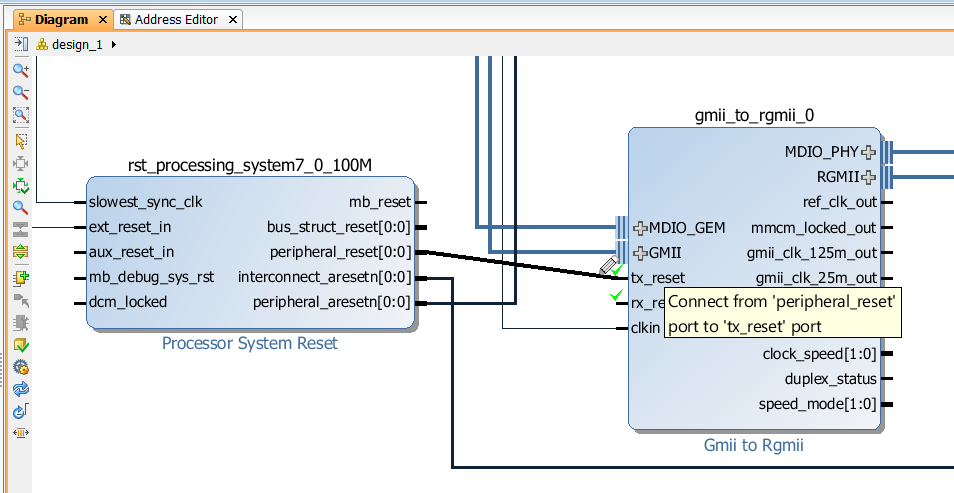This screenshot has width=954, height=493.
Task: Click the Optimize Routing icon
Action: click(21, 411)
